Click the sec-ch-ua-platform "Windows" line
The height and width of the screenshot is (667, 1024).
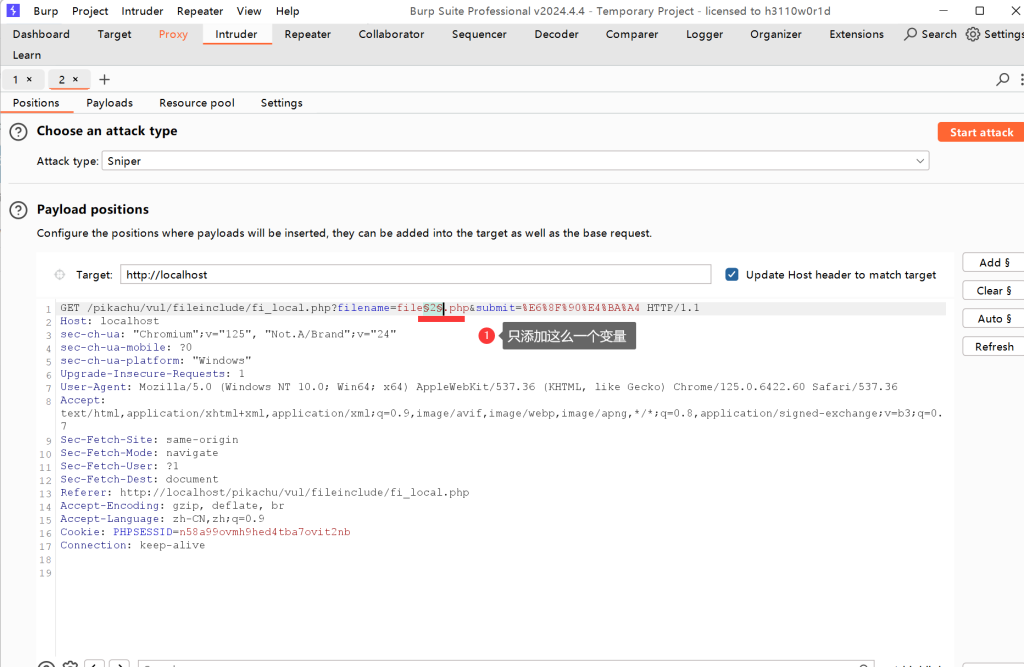pyautogui.click(x=155, y=360)
